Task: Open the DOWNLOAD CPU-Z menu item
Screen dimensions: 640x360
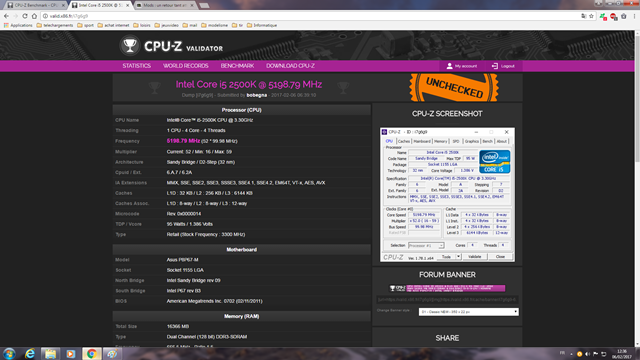Action: [x=290, y=66]
